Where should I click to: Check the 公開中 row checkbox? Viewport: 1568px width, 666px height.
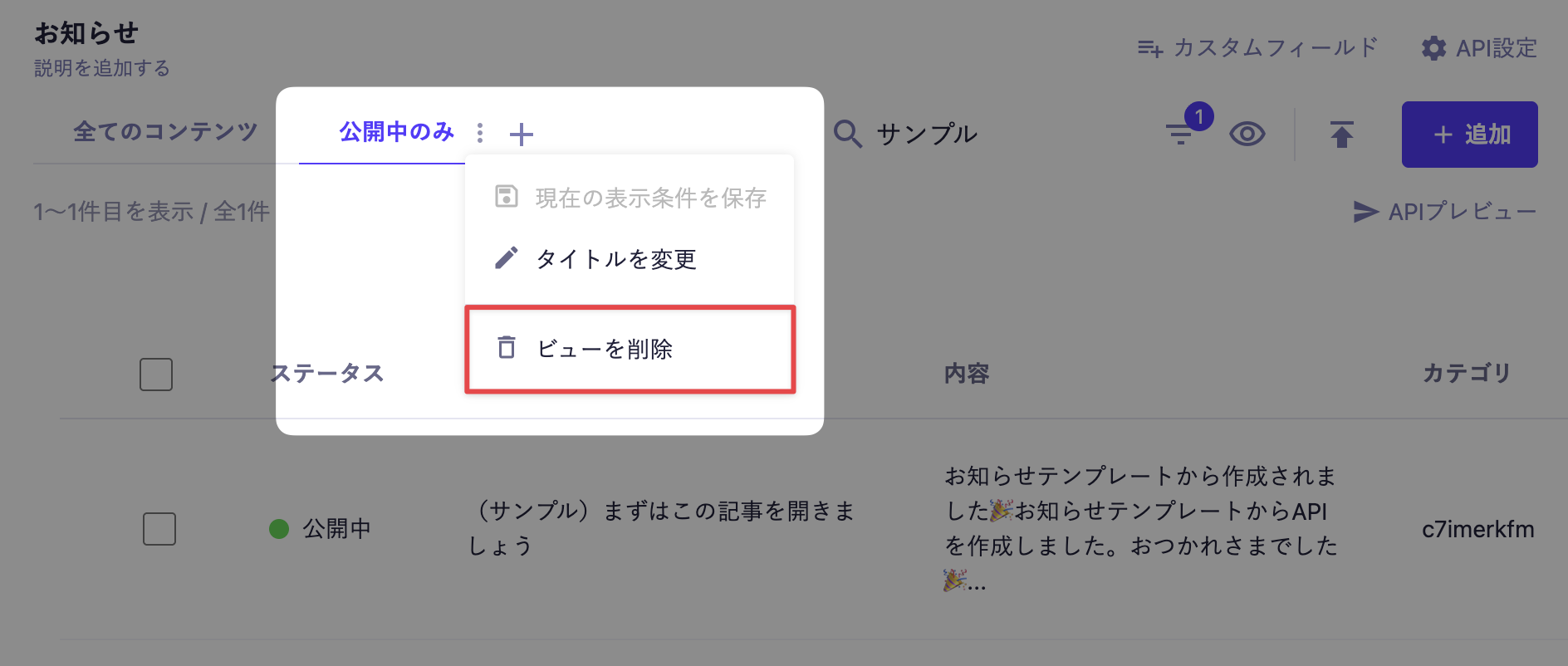159,529
